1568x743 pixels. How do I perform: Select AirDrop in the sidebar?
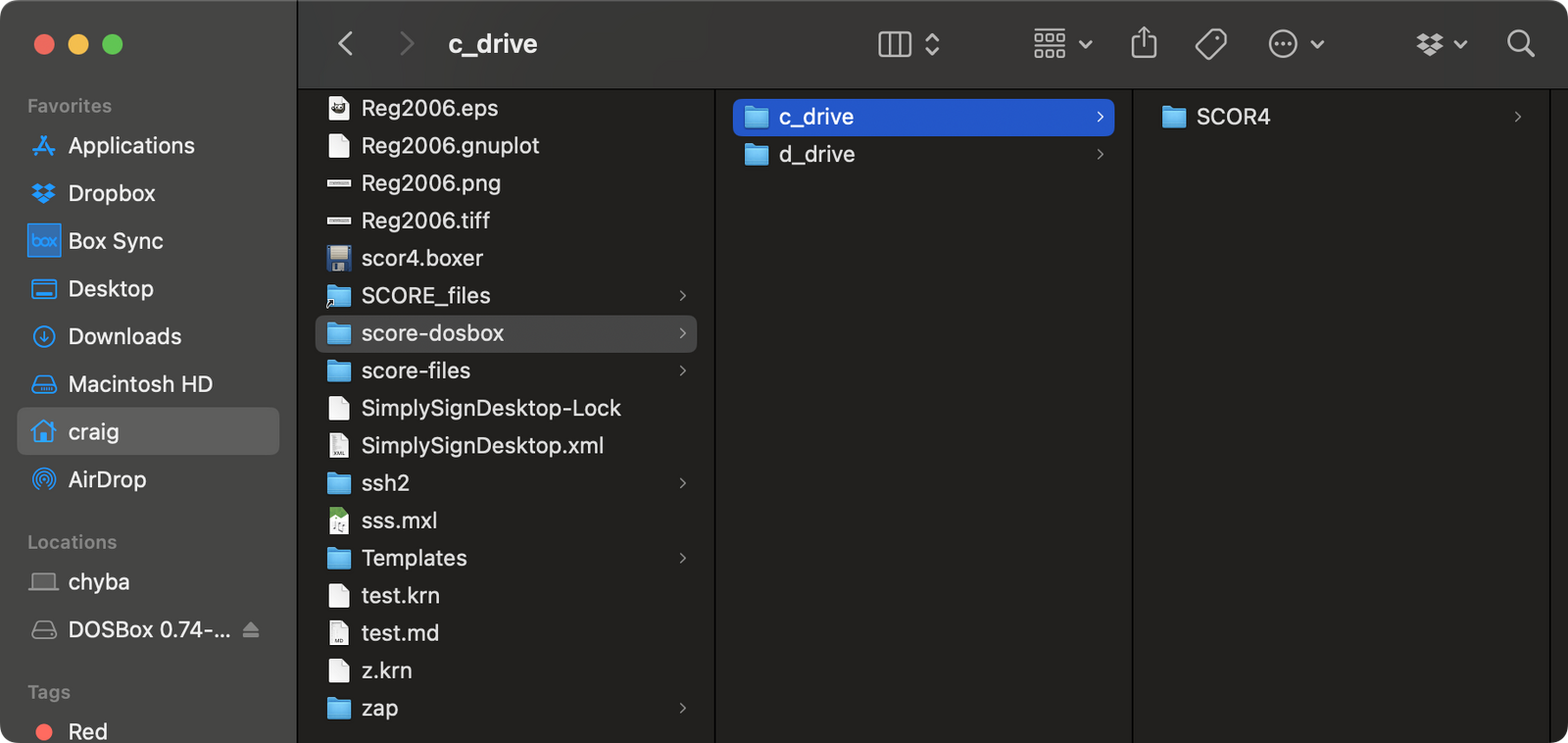tap(107, 480)
